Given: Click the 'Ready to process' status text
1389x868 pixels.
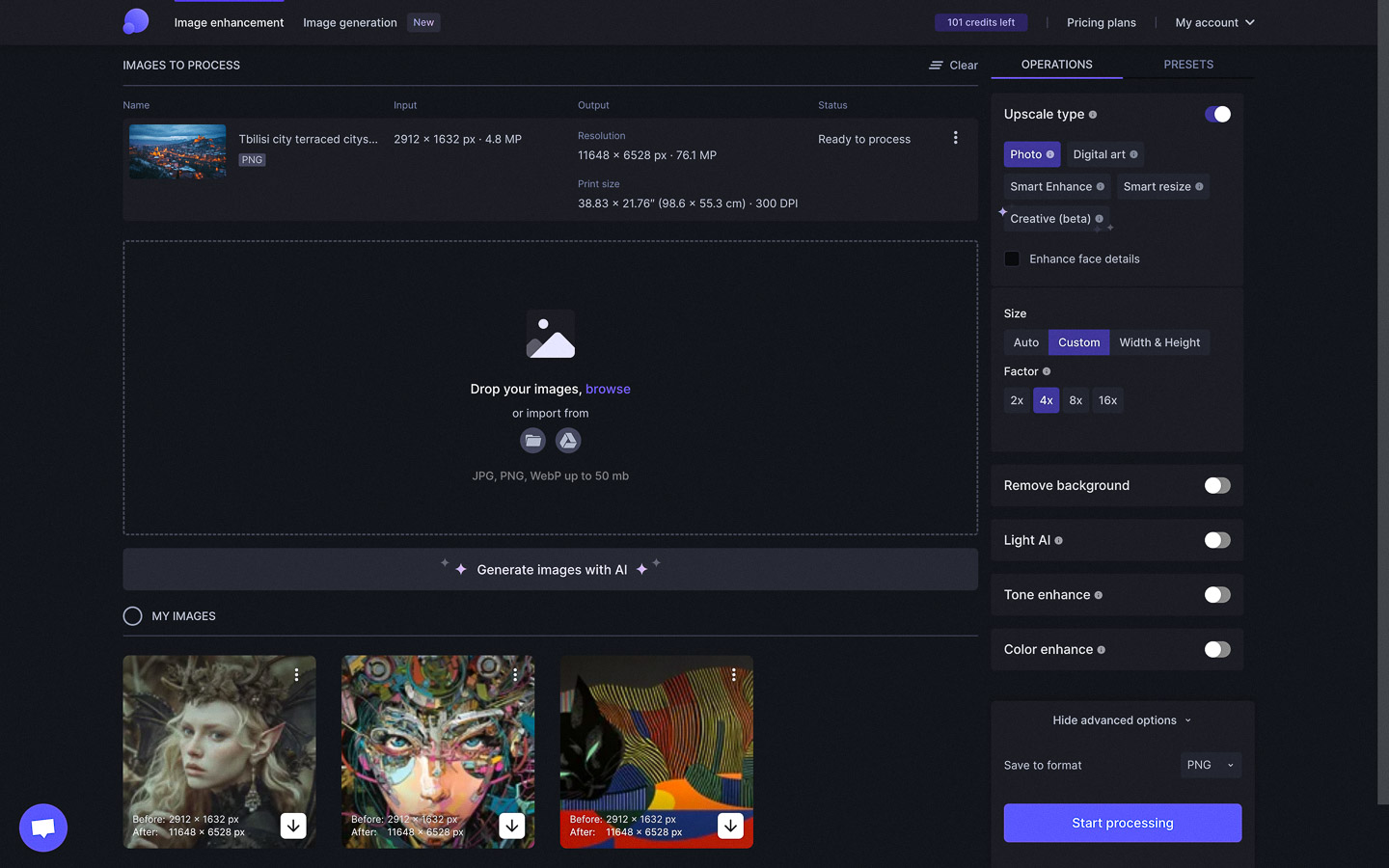Looking at the screenshot, I should coord(864,139).
